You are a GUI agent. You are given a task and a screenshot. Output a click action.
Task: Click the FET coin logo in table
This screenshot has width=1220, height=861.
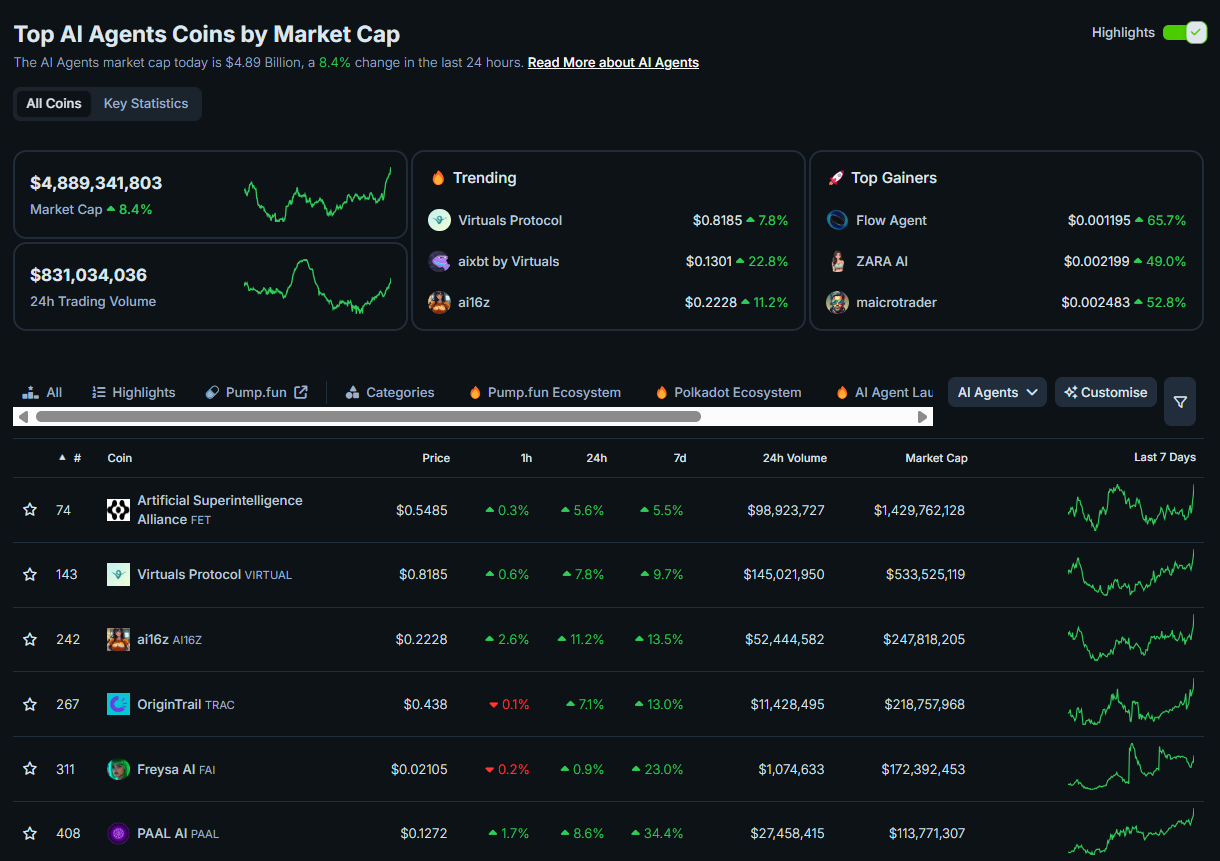118,510
